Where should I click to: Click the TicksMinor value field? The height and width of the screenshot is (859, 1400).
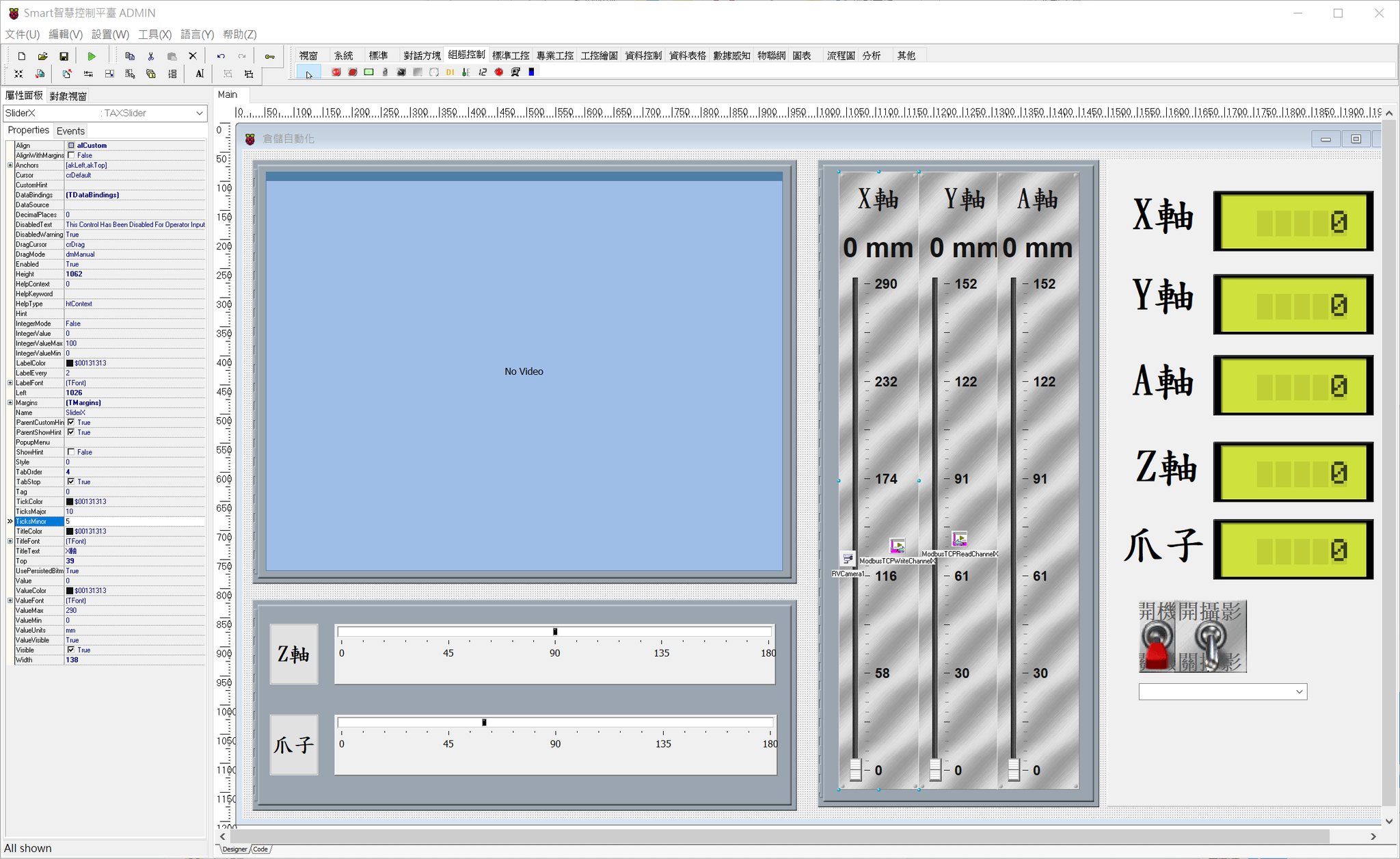pyautogui.click(x=135, y=521)
